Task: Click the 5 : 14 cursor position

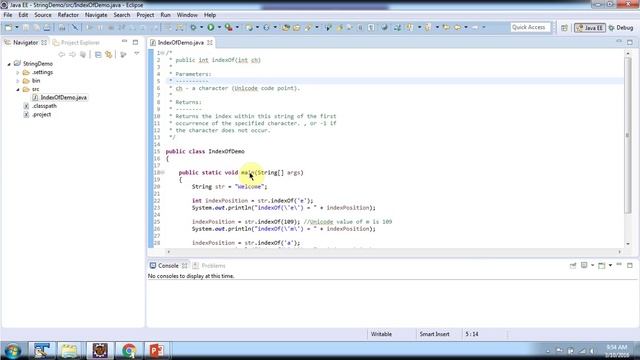Action: pos(472,334)
